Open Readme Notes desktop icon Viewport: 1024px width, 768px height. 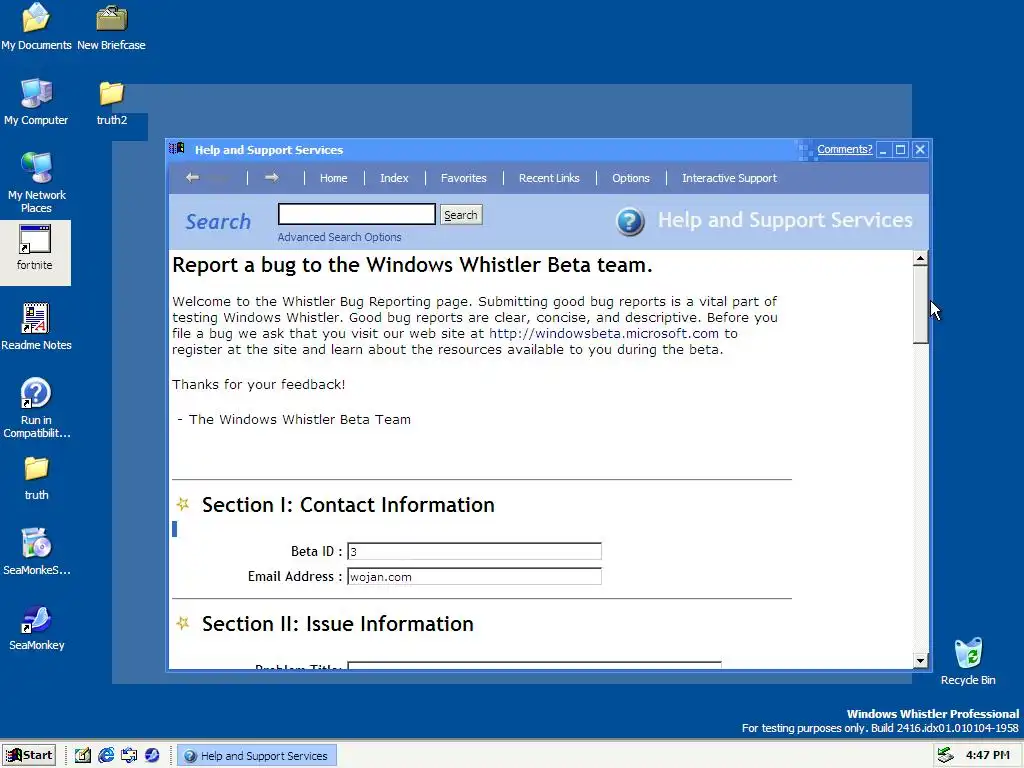36,327
